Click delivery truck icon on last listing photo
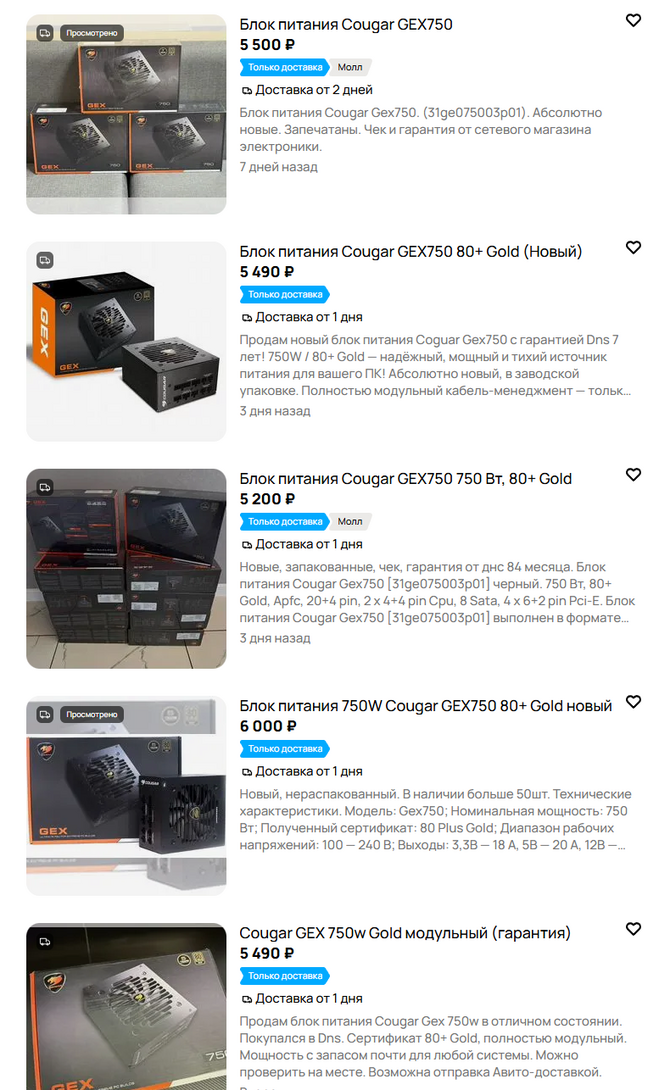 44,941
